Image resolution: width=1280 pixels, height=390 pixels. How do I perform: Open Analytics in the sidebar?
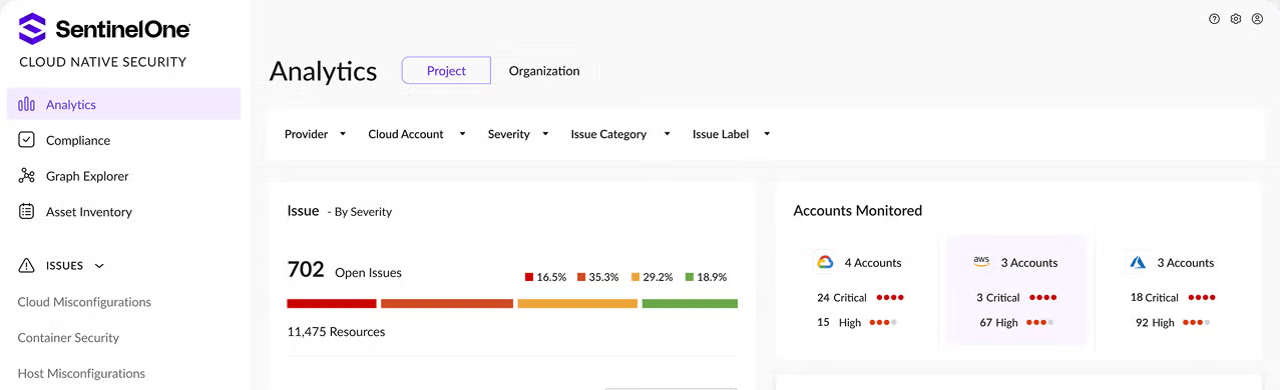124,104
